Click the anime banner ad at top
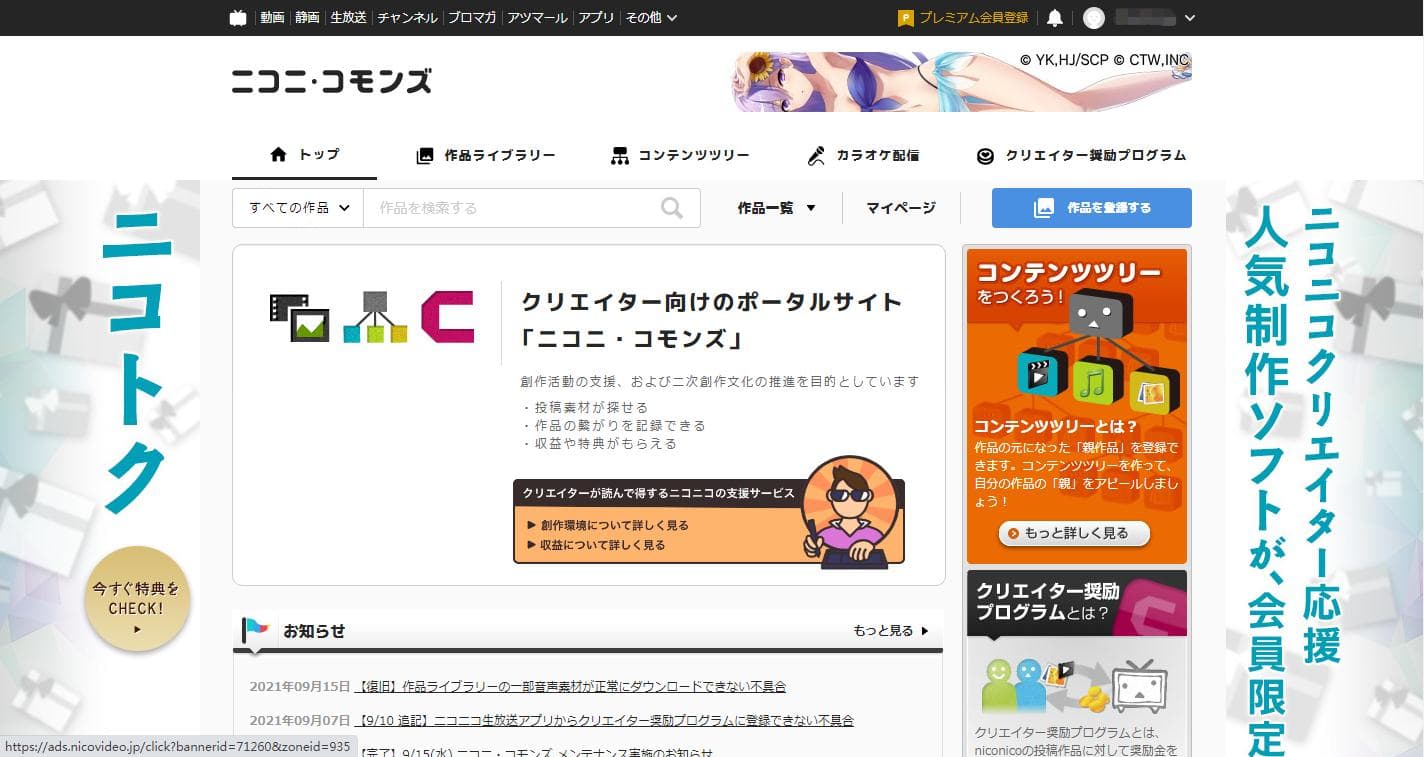The height and width of the screenshot is (757, 1424). [962, 81]
